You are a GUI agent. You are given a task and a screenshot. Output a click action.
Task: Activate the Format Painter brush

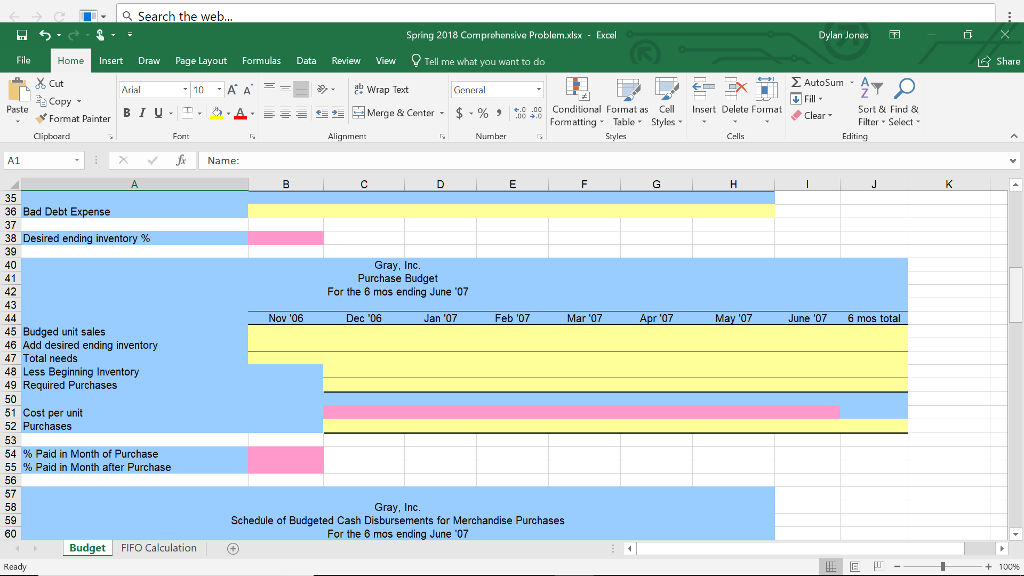coord(73,118)
